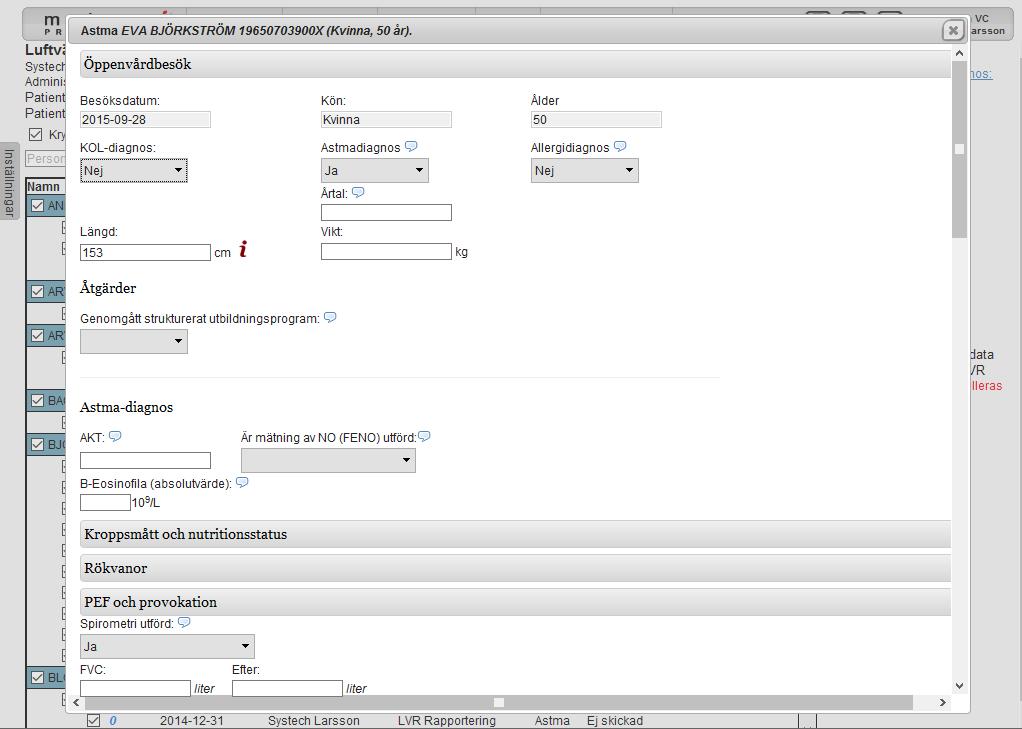
Task: Expand the Rökvanor section
Action: coord(515,568)
